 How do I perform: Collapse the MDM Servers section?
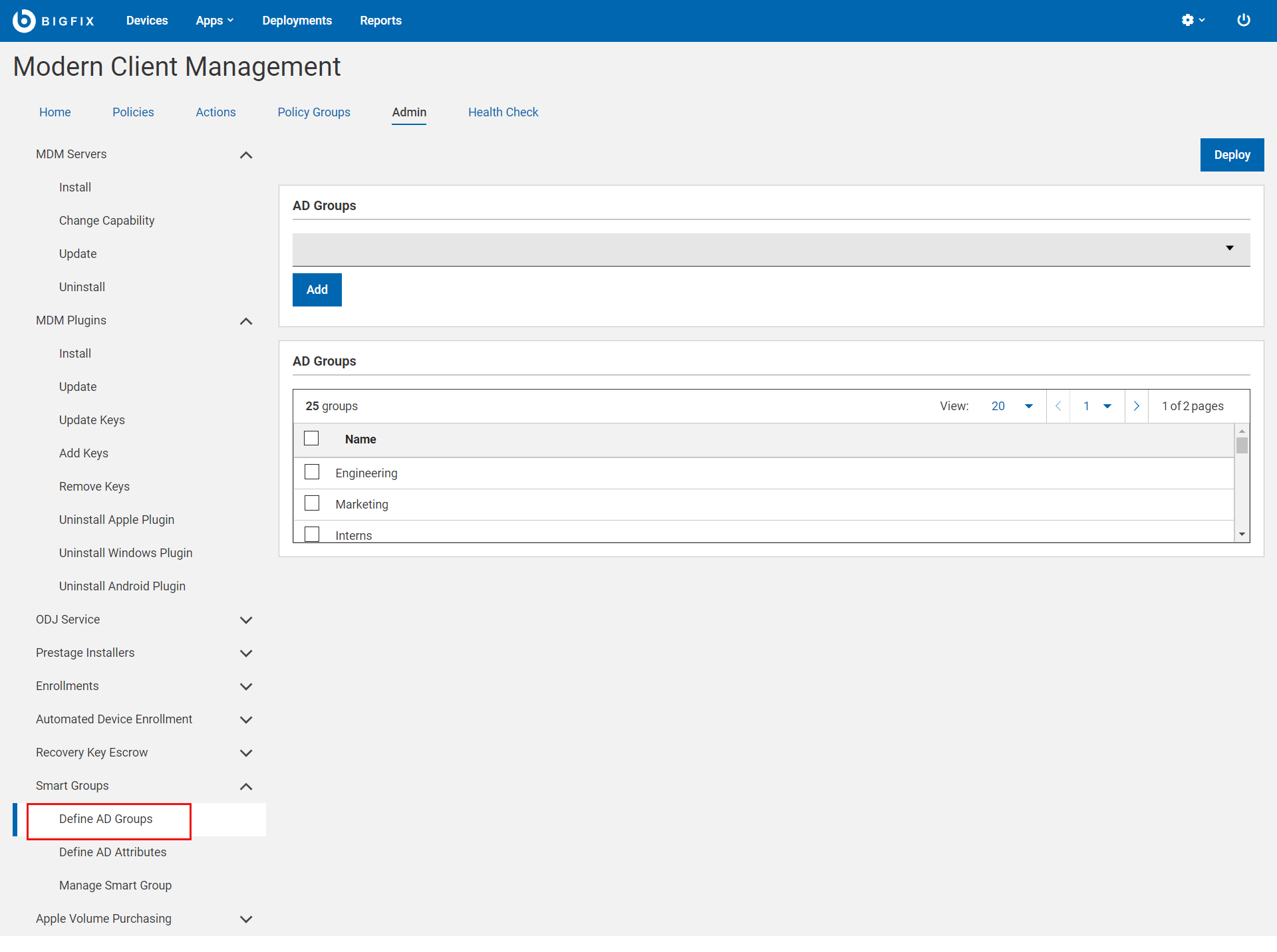pos(245,155)
